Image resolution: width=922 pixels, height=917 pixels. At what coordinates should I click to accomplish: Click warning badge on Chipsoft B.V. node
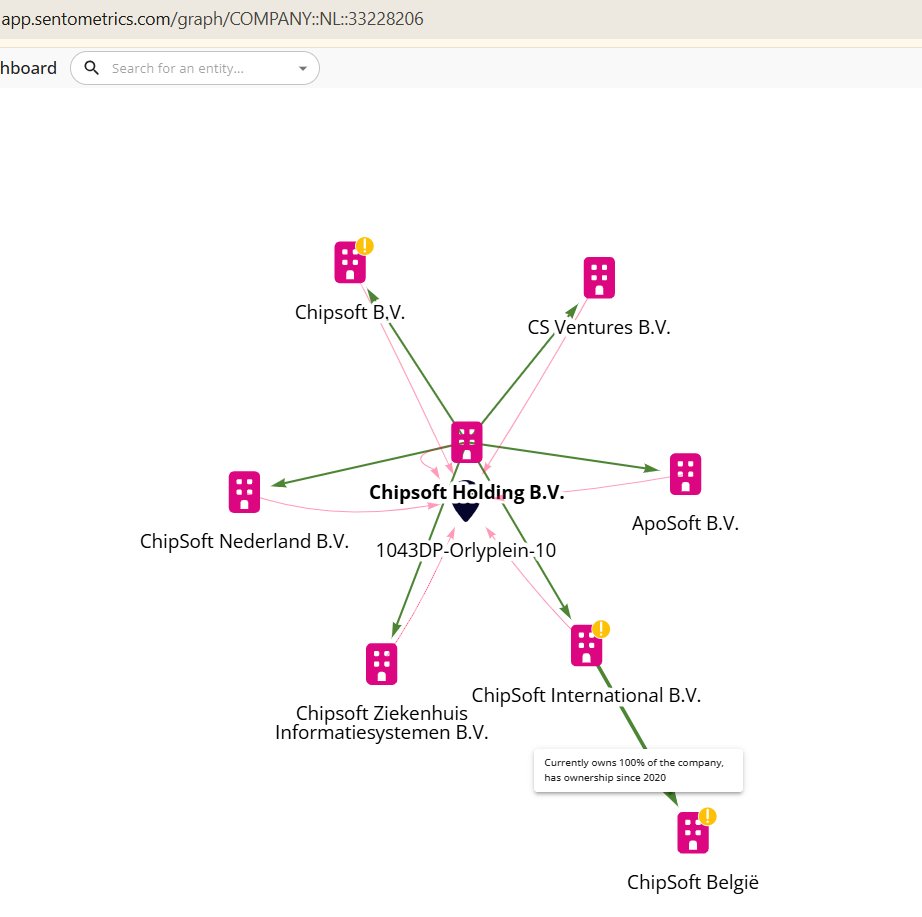pos(365,246)
